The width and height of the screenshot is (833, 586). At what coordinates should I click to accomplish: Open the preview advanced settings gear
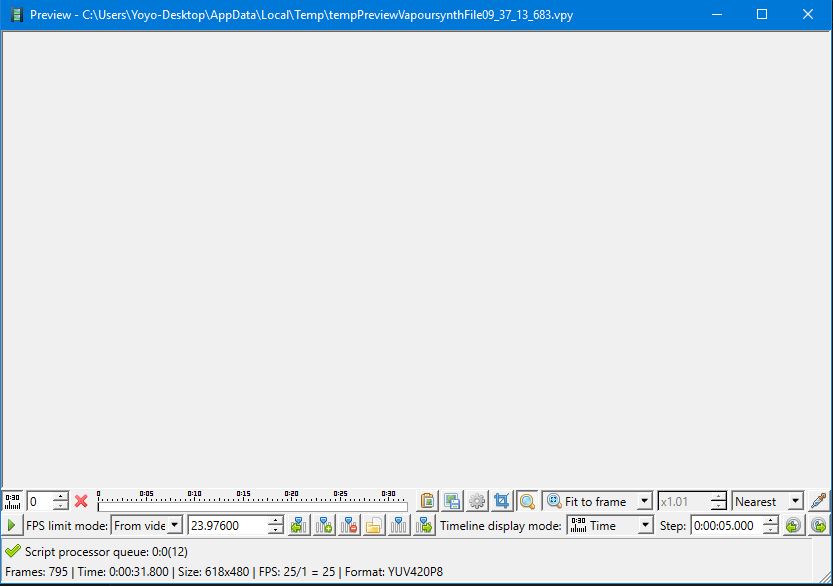pyautogui.click(x=477, y=501)
